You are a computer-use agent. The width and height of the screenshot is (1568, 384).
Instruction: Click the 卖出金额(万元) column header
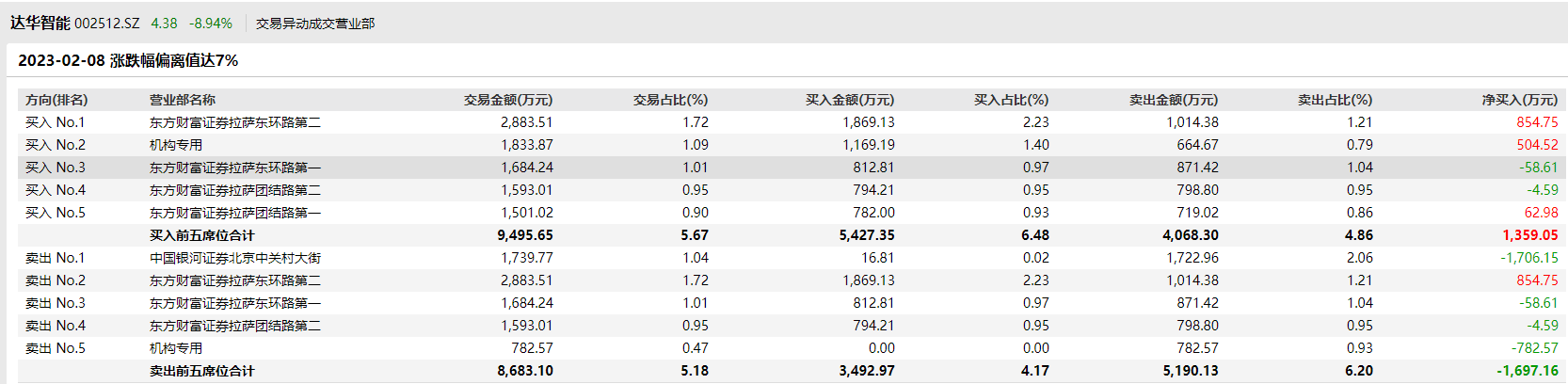click(1173, 100)
